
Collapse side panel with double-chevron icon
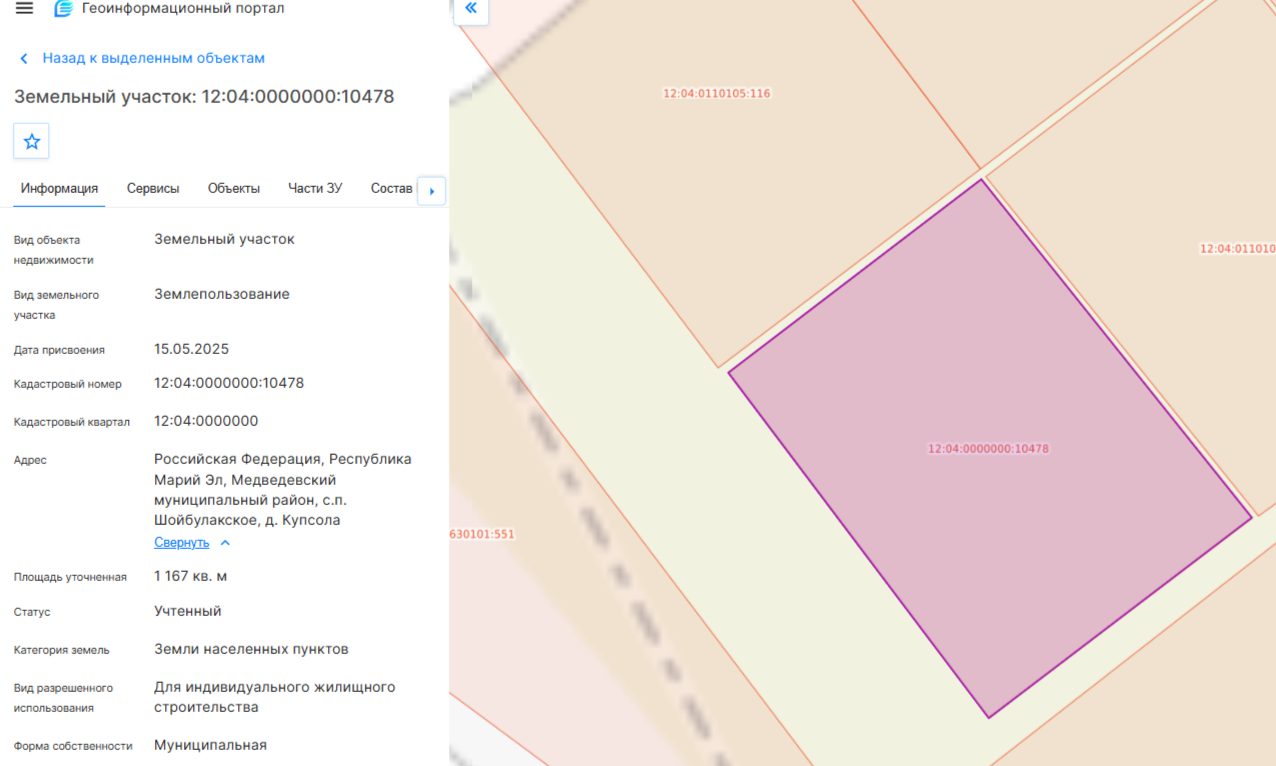pyautogui.click(x=470, y=9)
